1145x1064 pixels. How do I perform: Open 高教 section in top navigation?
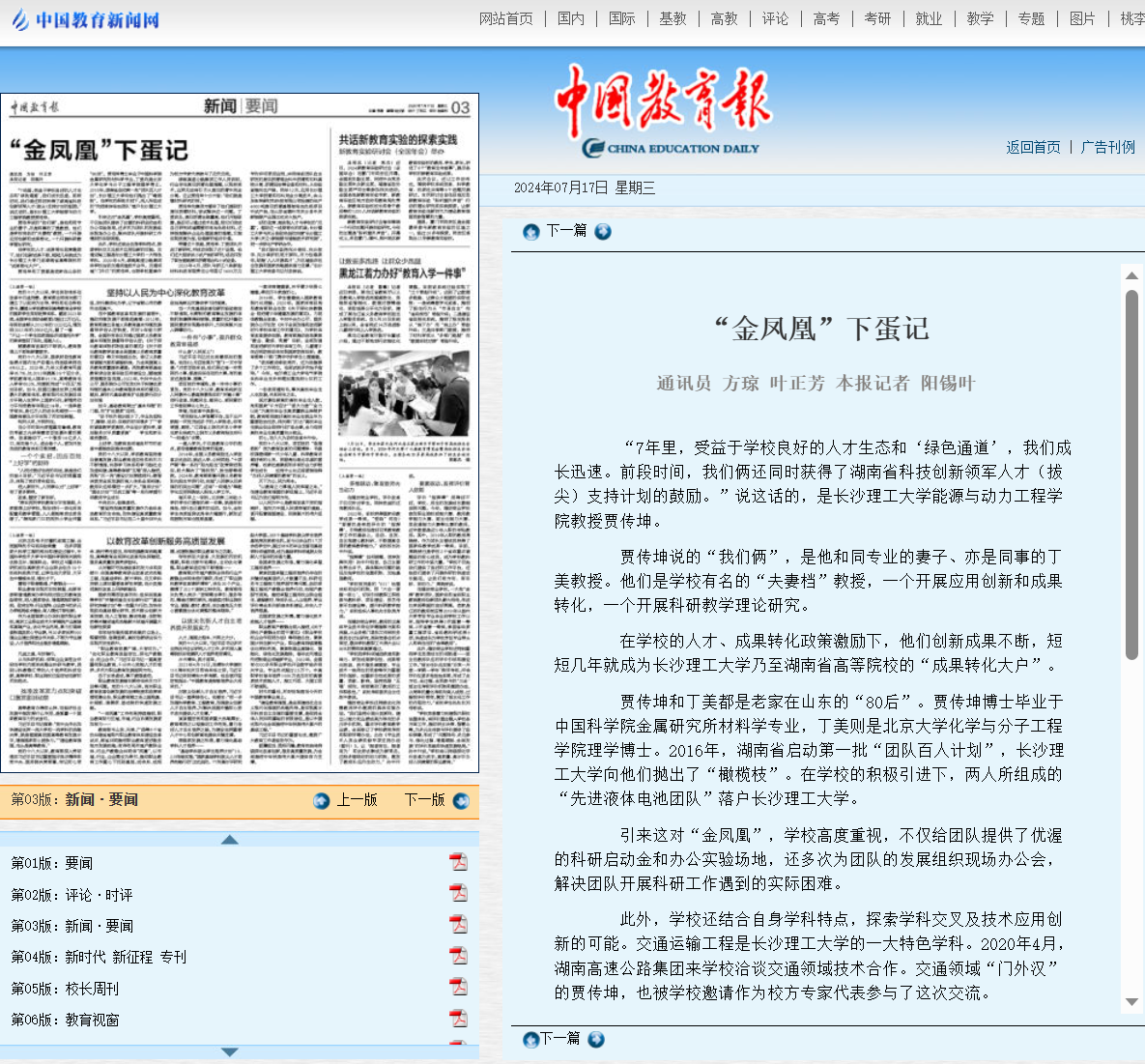coord(725,19)
